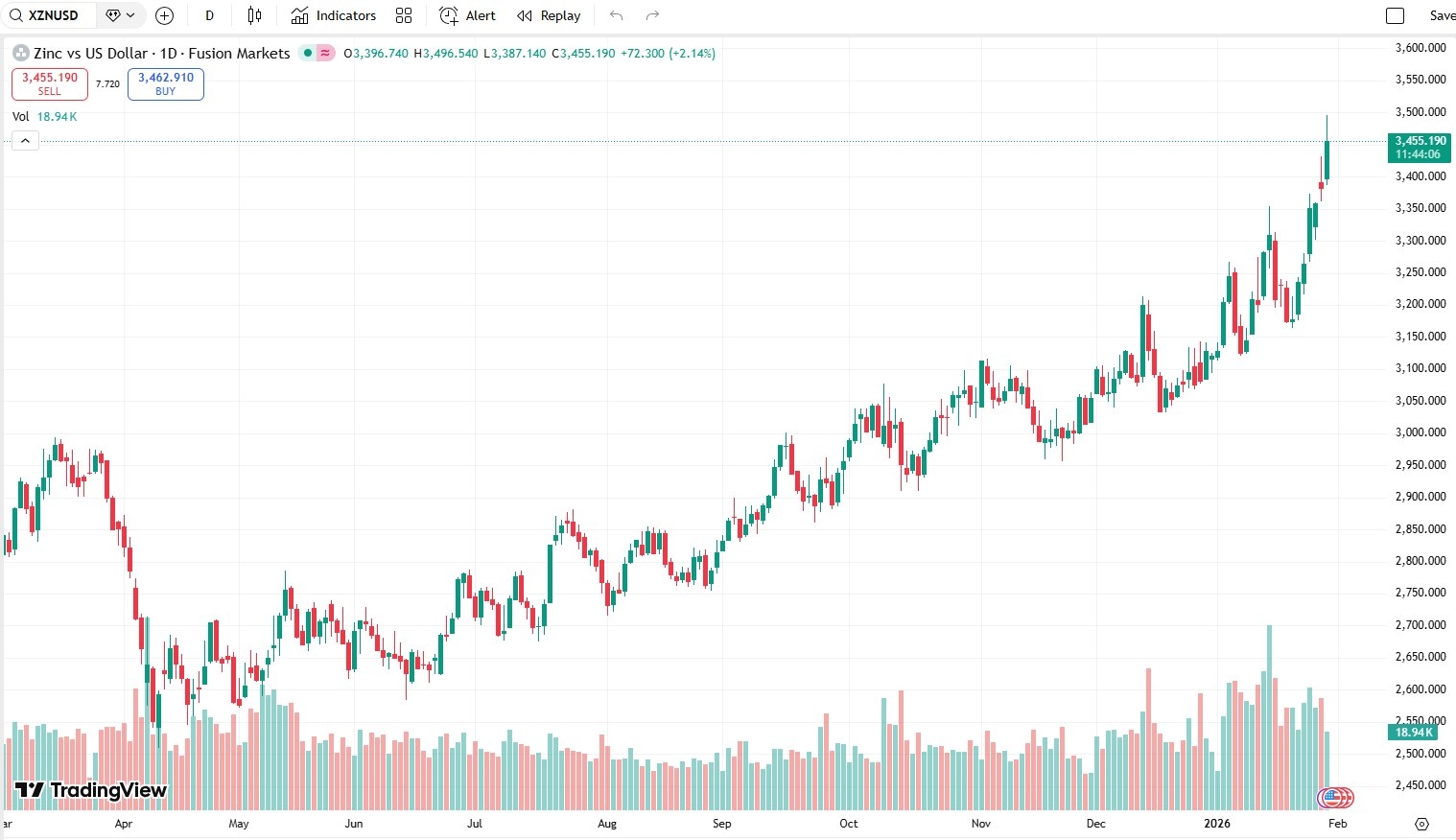Viewport: 1456px width, 840px height.
Task: Open the diamond watchlist dropdown
Action: pos(121,15)
